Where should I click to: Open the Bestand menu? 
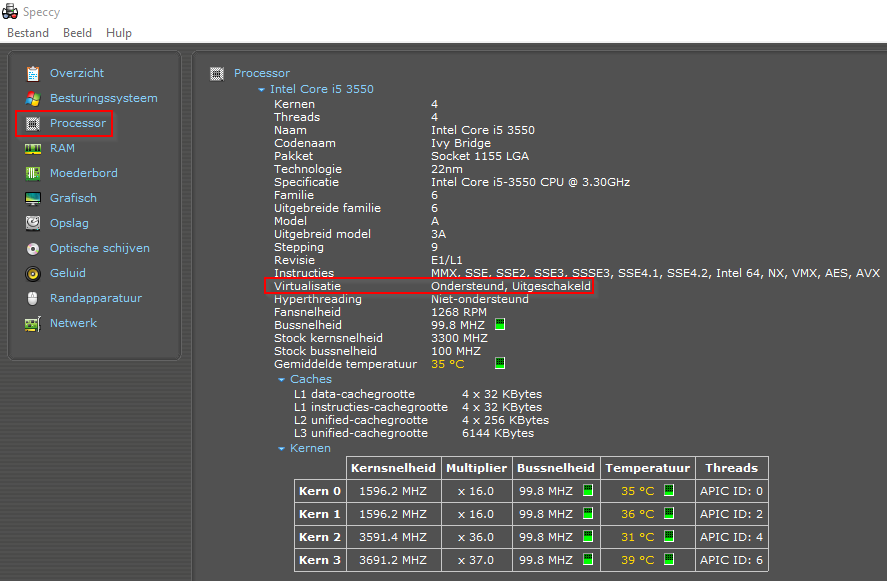point(28,32)
